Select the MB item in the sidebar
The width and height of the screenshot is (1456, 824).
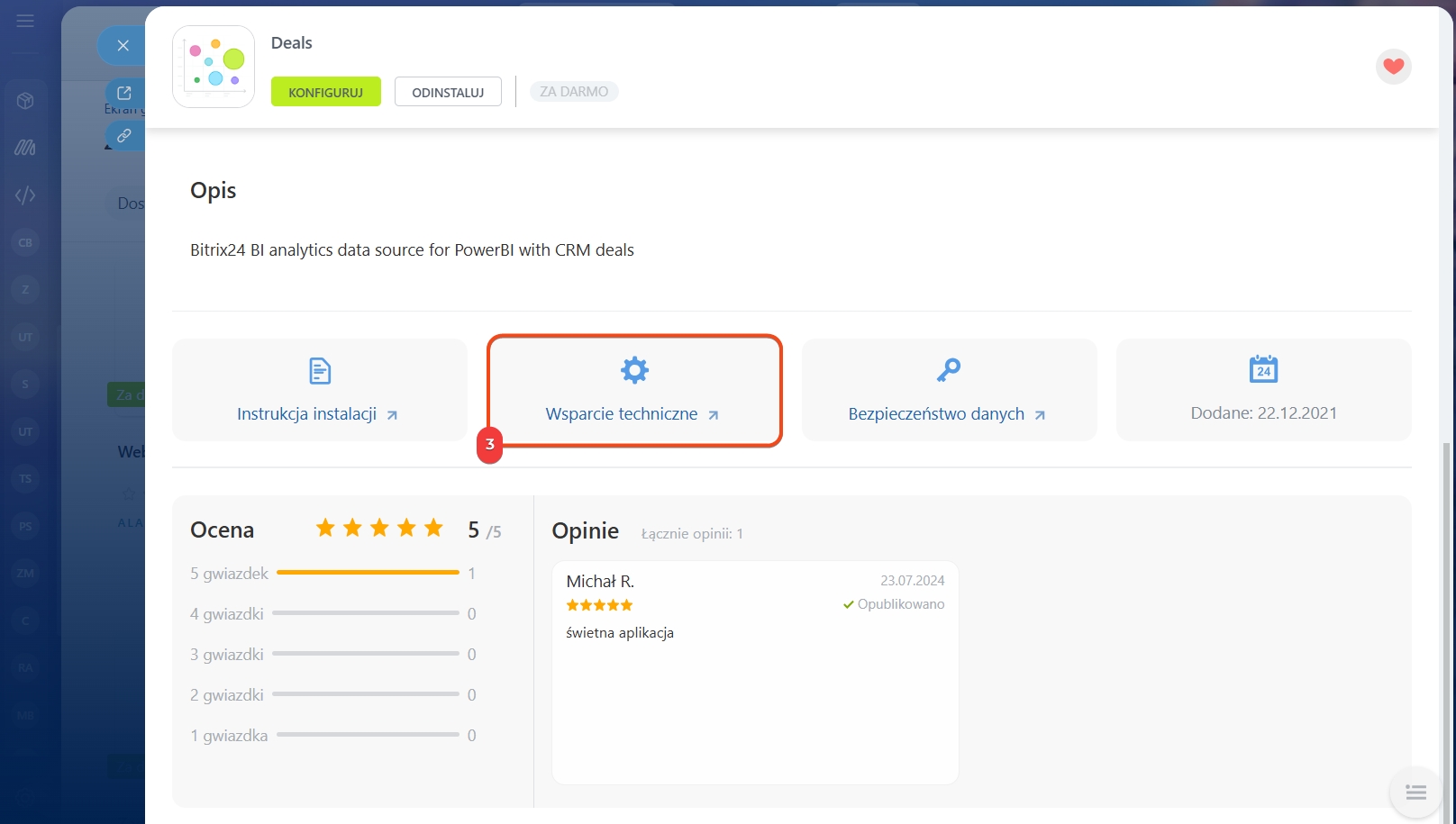click(25, 716)
